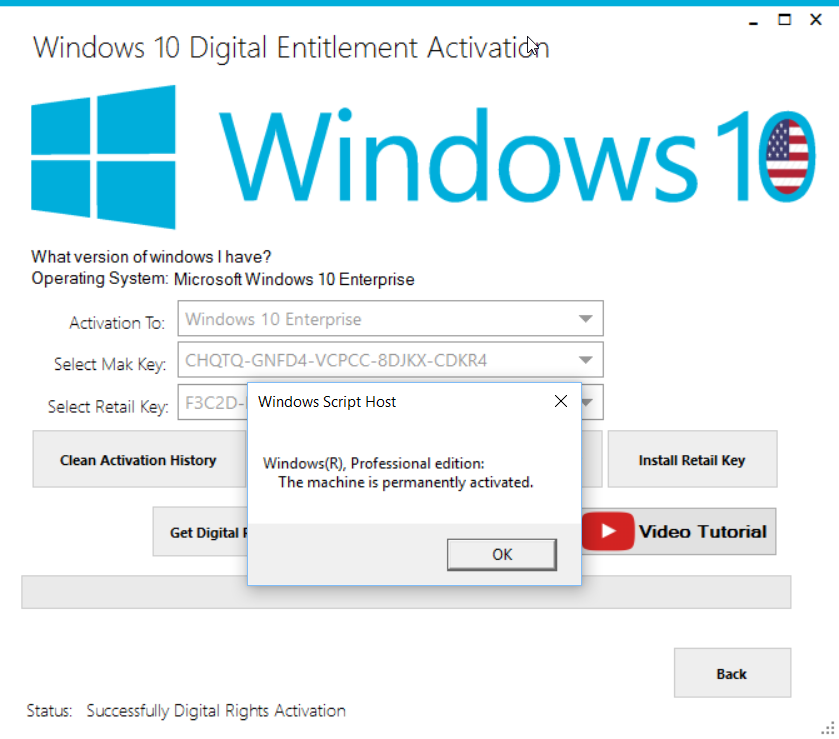This screenshot has width=839, height=739.
Task: Close the activation window
Action: point(815,20)
